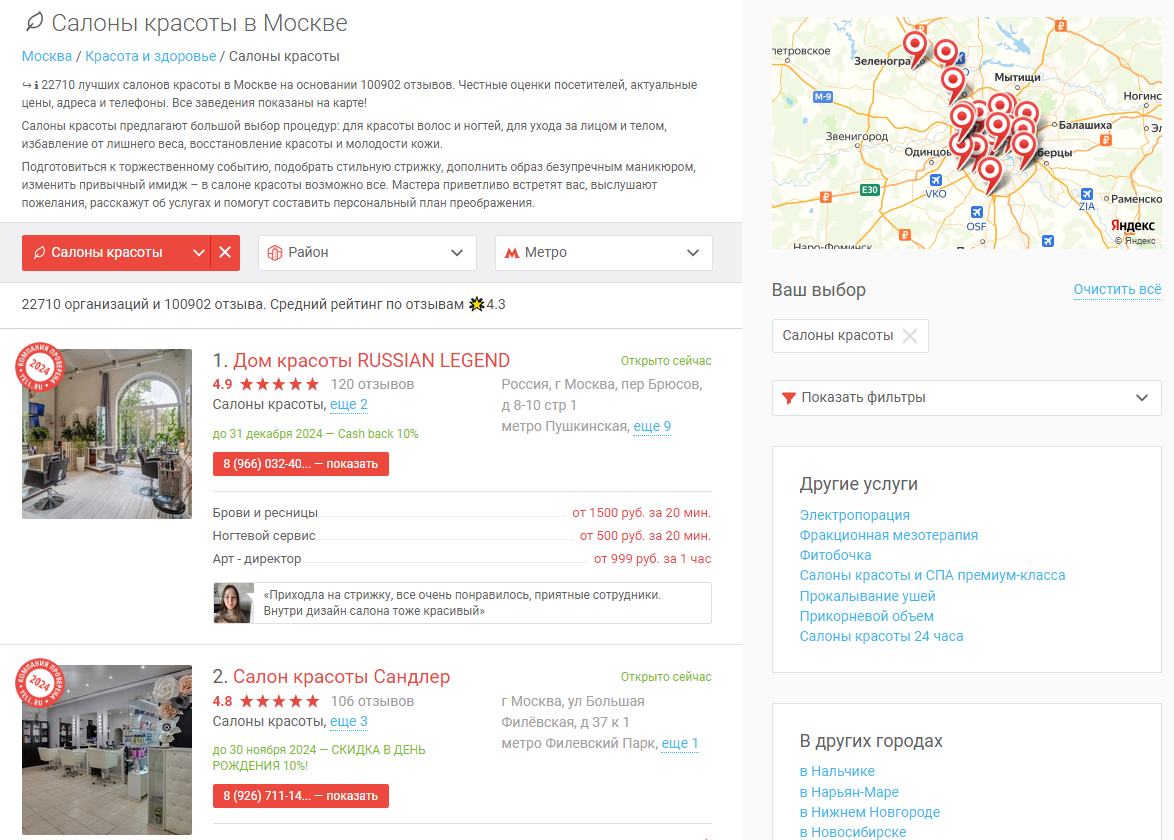Click the map pin near Зеленоград
The image size is (1174, 840).
914,45
